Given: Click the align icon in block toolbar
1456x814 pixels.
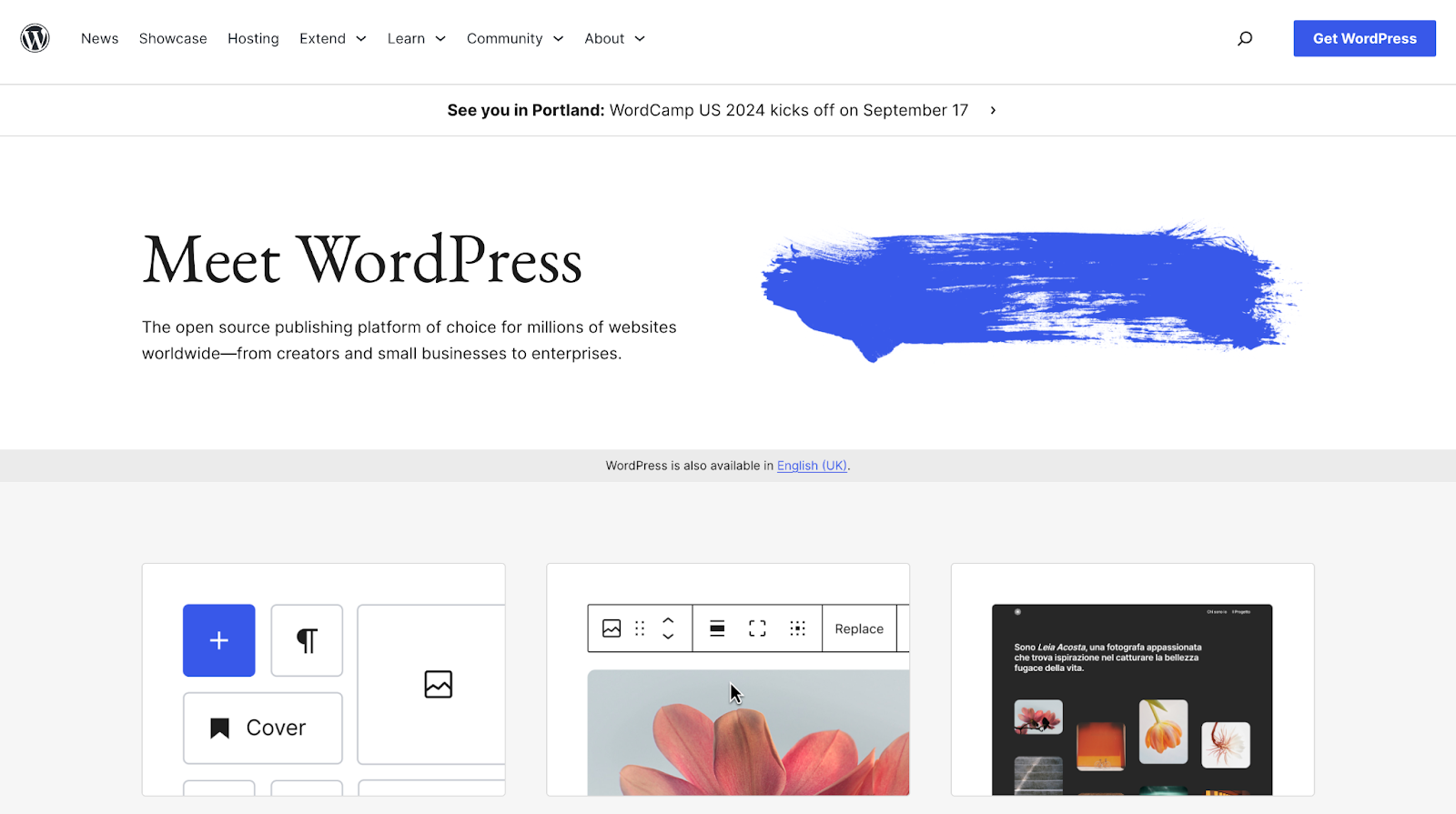Looking at the screenshot, I should [717, 628].
